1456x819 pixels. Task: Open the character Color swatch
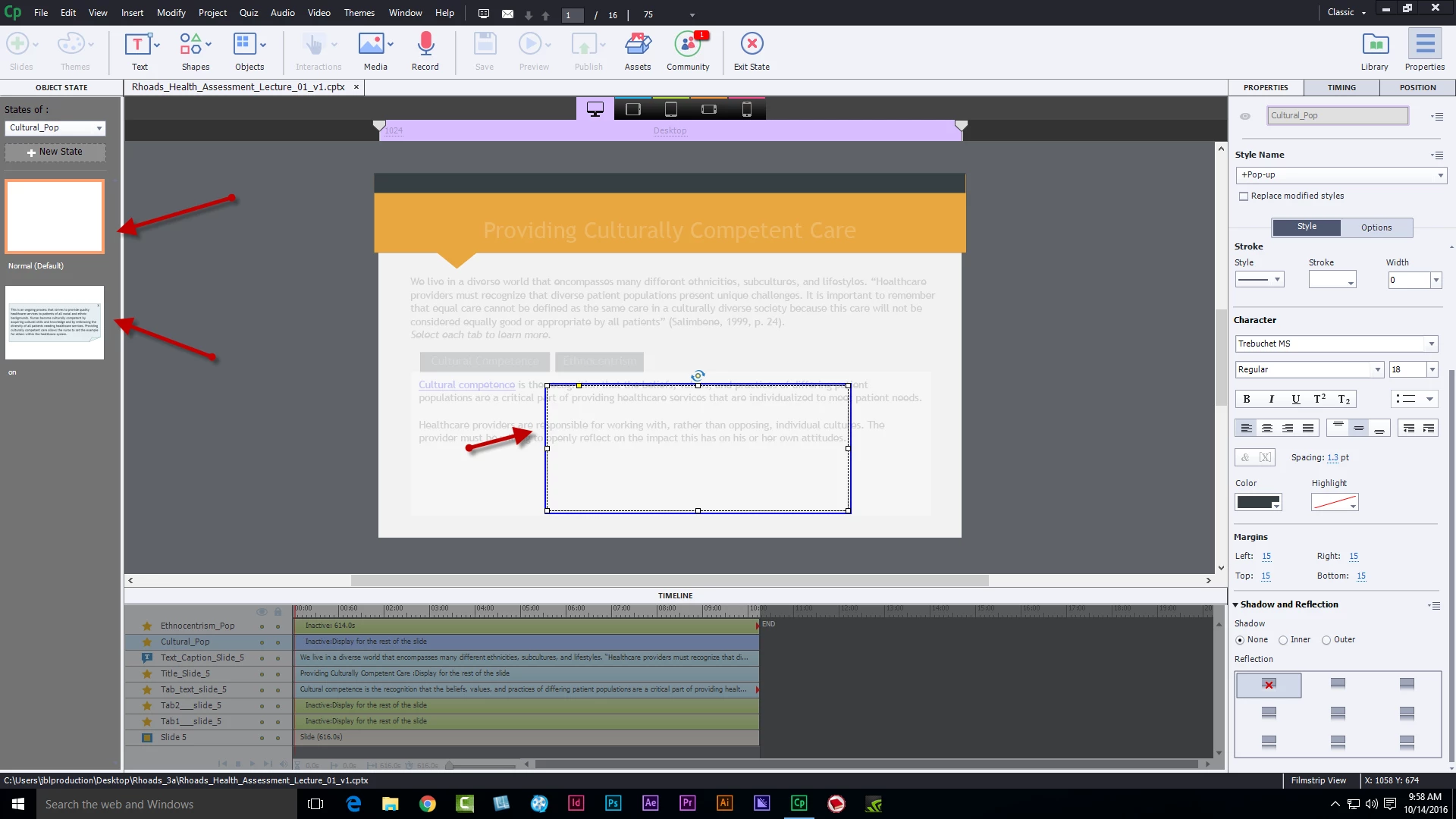(1258, 502)
